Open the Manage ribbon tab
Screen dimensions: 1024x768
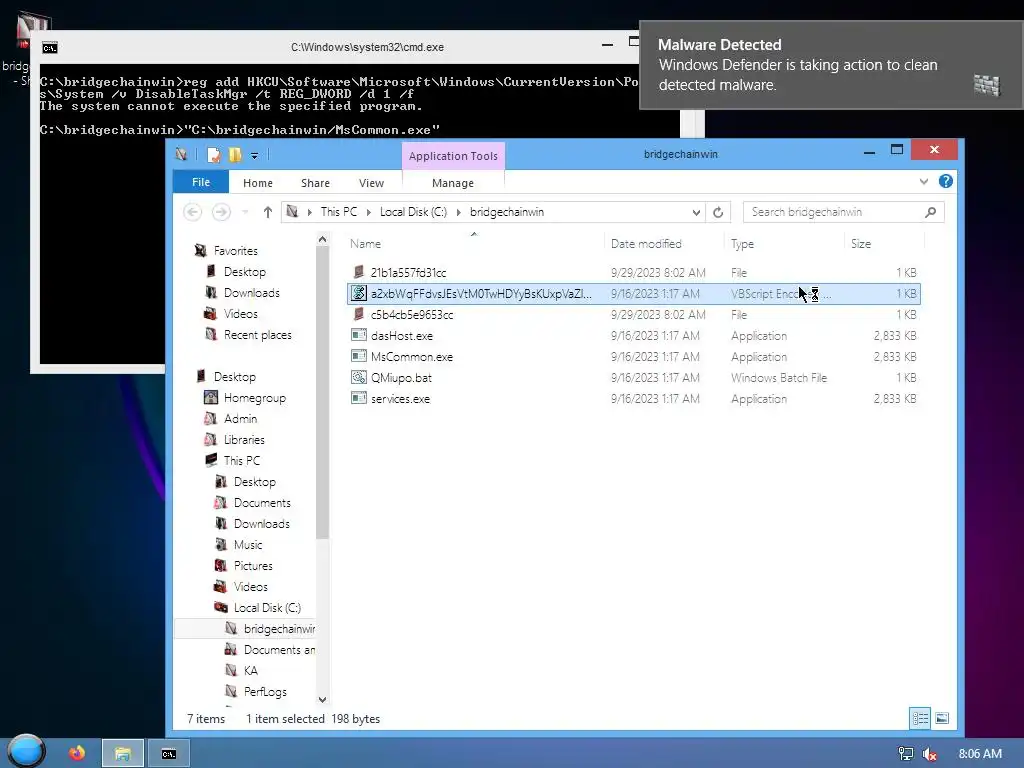(x=453, y=184)
